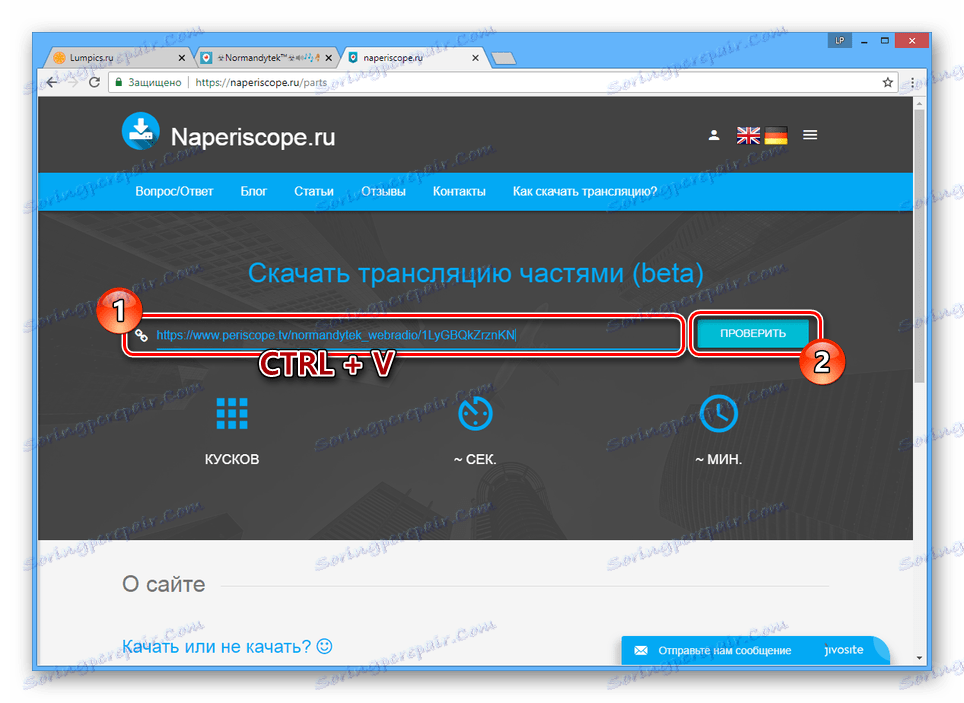964x703 pixels.
Task: Select Контакты in the navigation menu
Action: pos(459,191)
